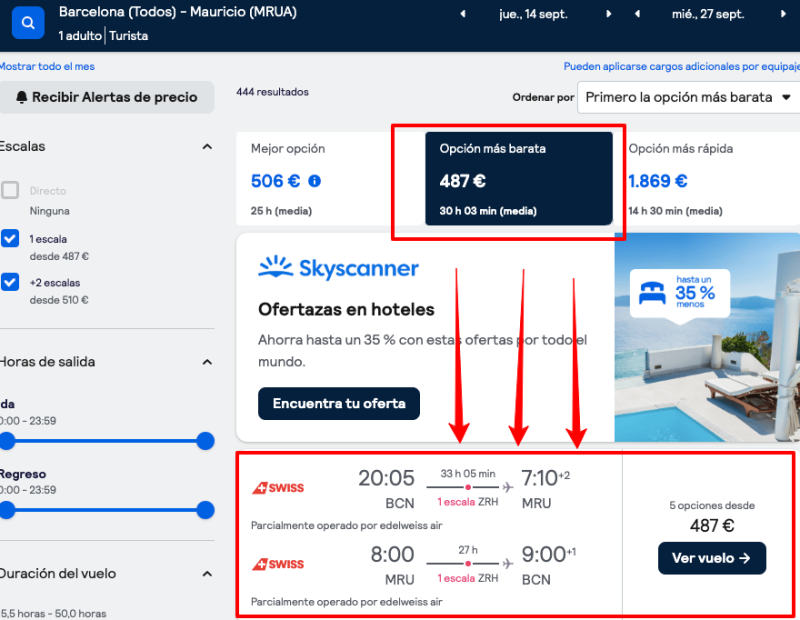Click the 1 adulto passenger text
Viewport: 800px width, 620px height.
pyautogui.click(x=80, y=36)
